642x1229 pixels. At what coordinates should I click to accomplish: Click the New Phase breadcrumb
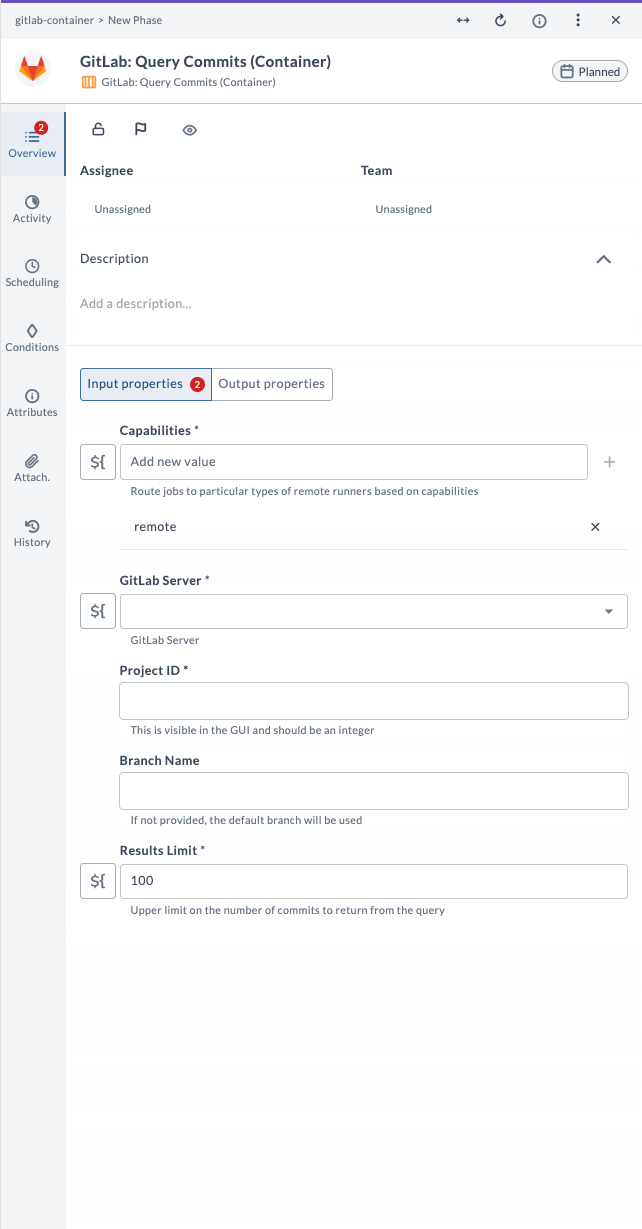tap(135, 20)
